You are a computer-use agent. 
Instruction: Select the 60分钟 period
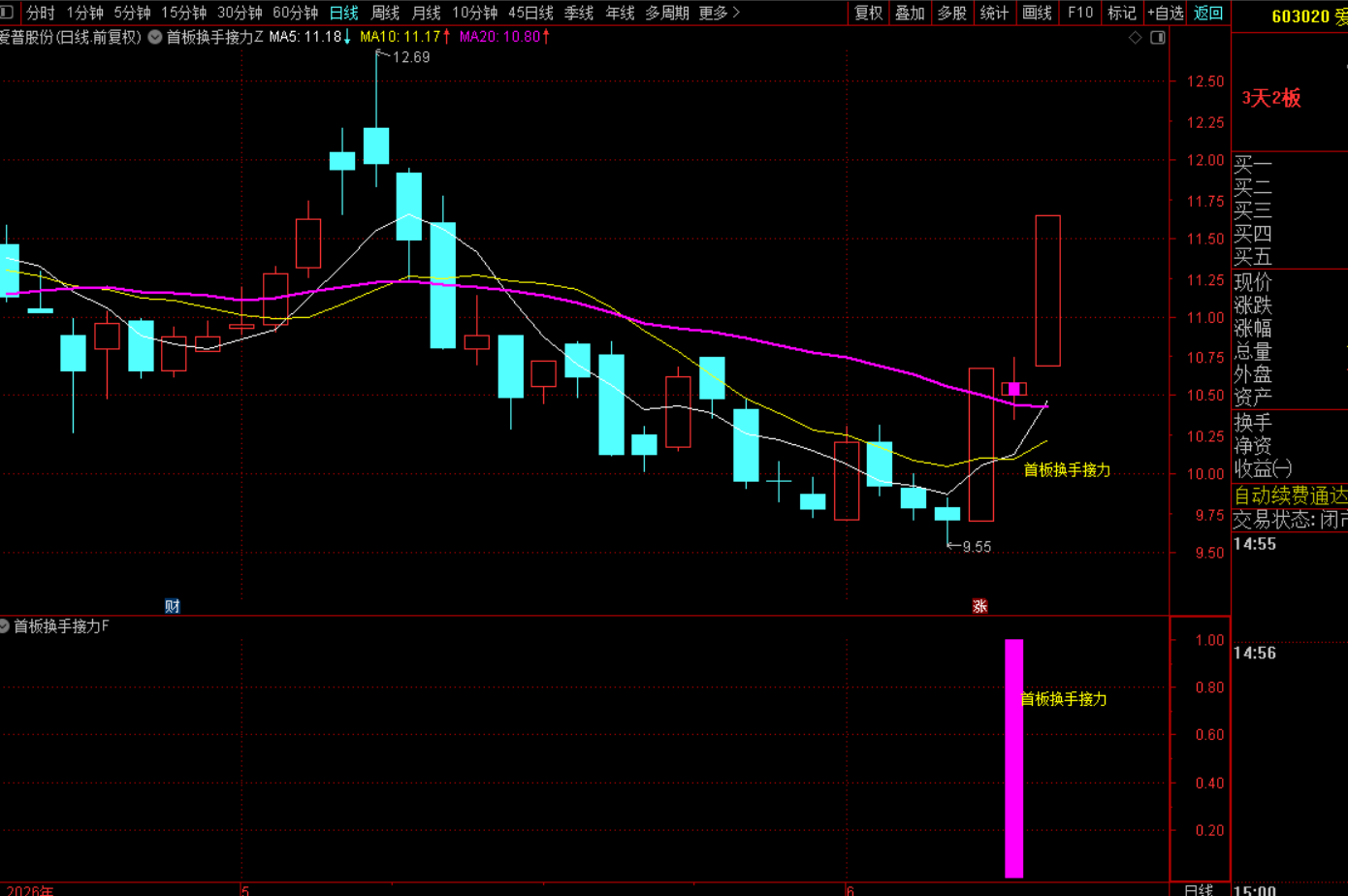coord(295,13)
